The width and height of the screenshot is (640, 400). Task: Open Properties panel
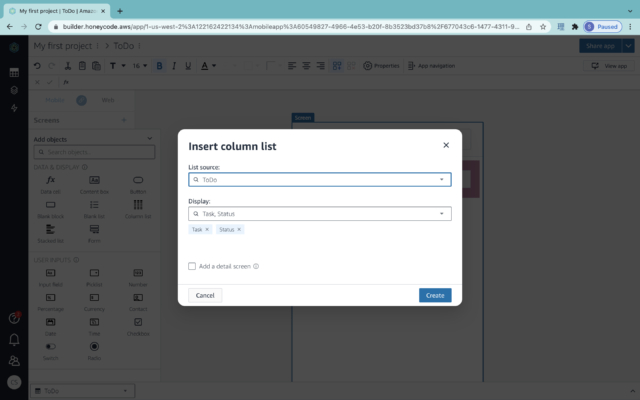[x=381, y=66]
